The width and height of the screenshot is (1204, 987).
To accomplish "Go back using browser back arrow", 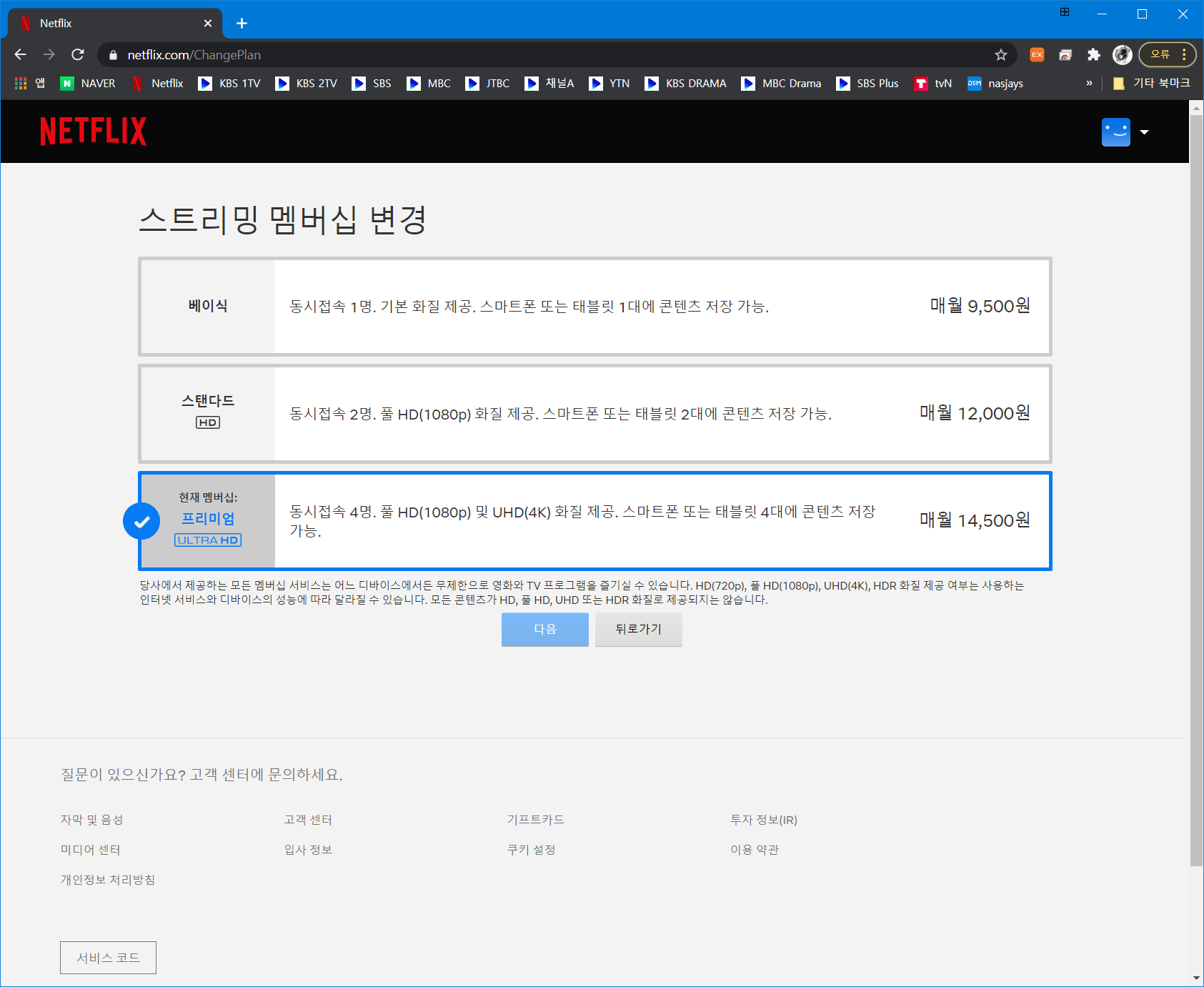I will pos(20,54).
